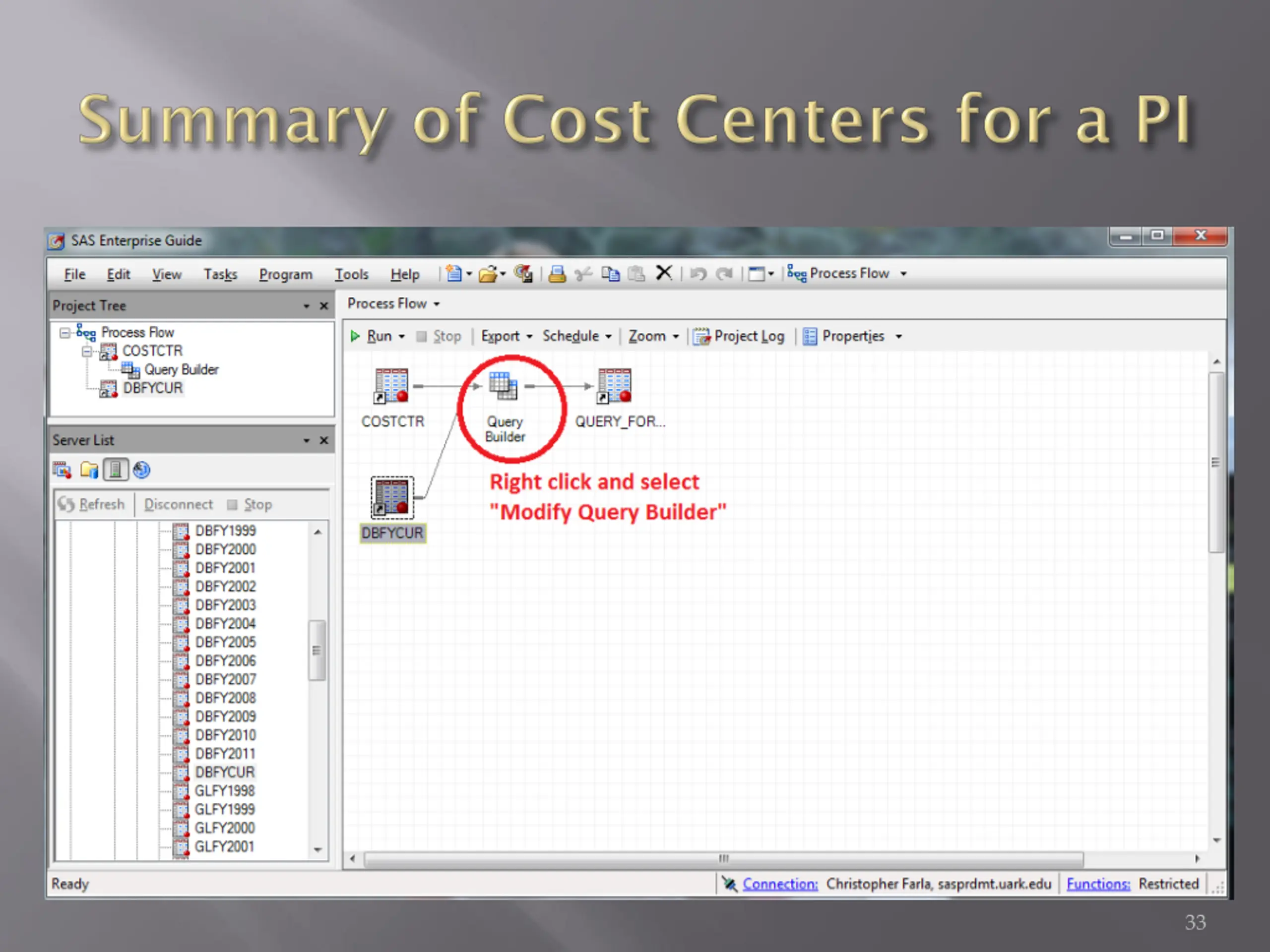This screenshot has height=952, width=1270.
Task: Click the Refresh button in Server List
Action: pyautogui.click(x=91, y=504)
